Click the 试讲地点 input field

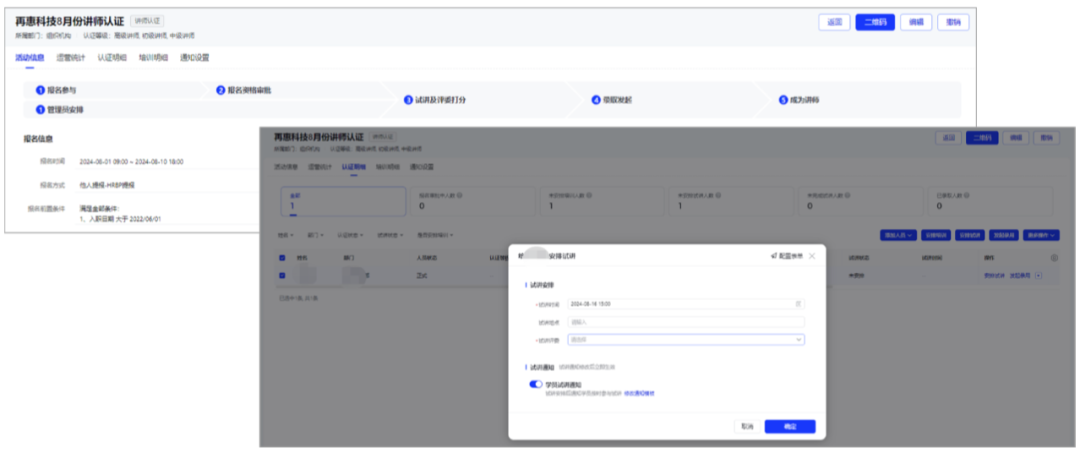tap(686, 322)
